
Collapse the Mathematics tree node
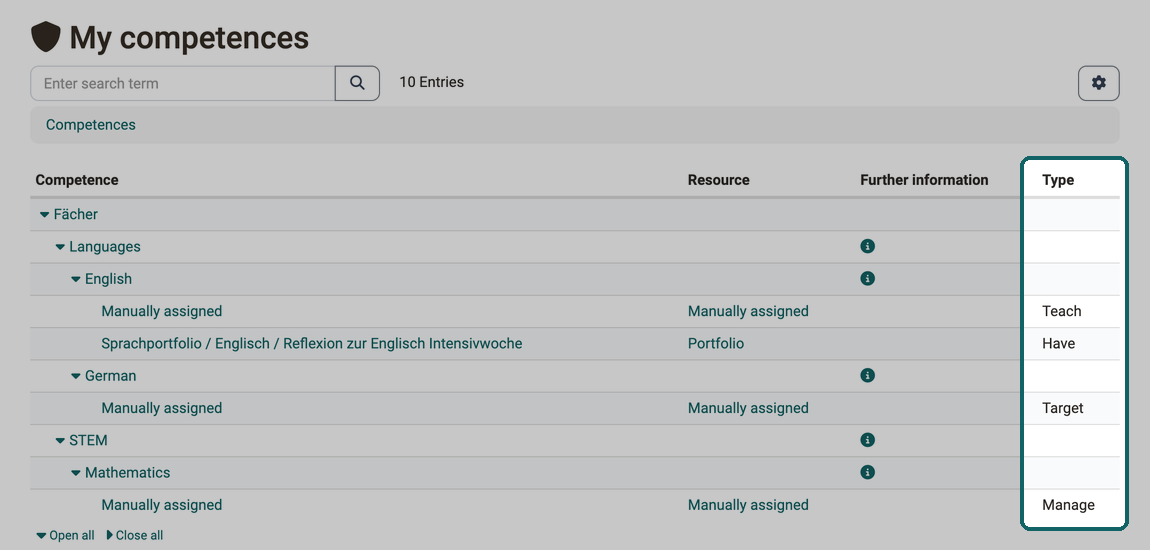(x=76, y=473)
